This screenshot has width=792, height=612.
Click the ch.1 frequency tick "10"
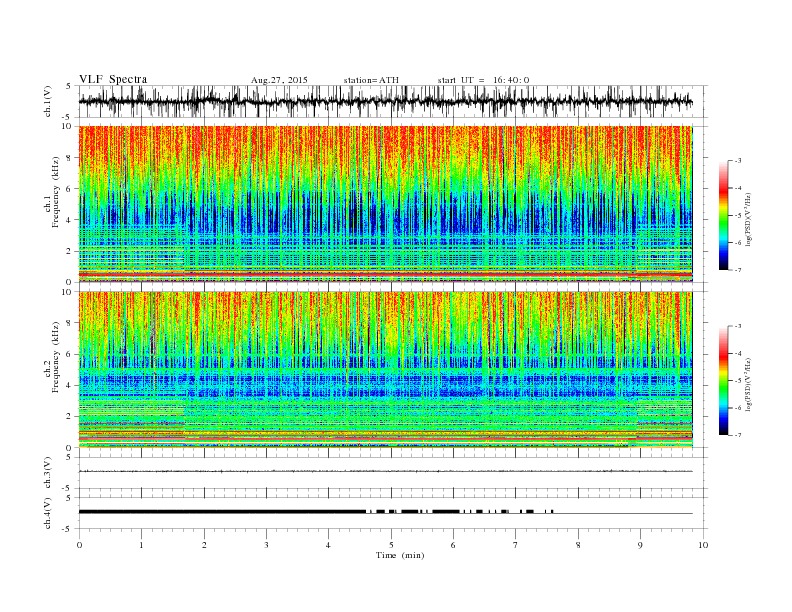click(67, 126)
